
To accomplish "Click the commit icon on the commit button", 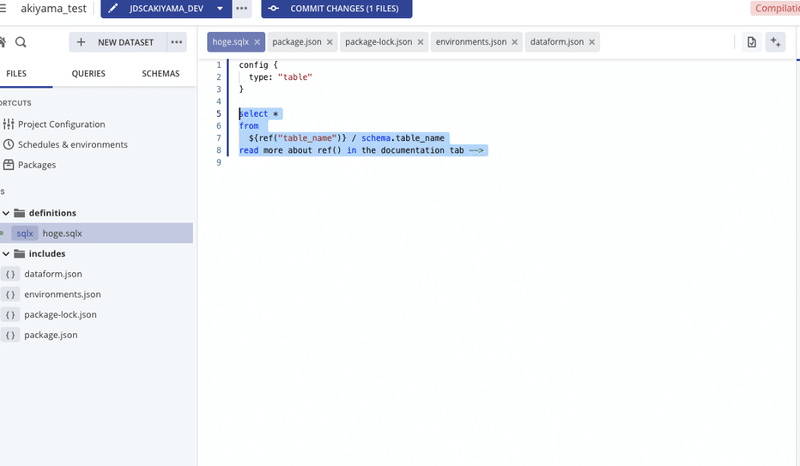I will coord(273,8).
